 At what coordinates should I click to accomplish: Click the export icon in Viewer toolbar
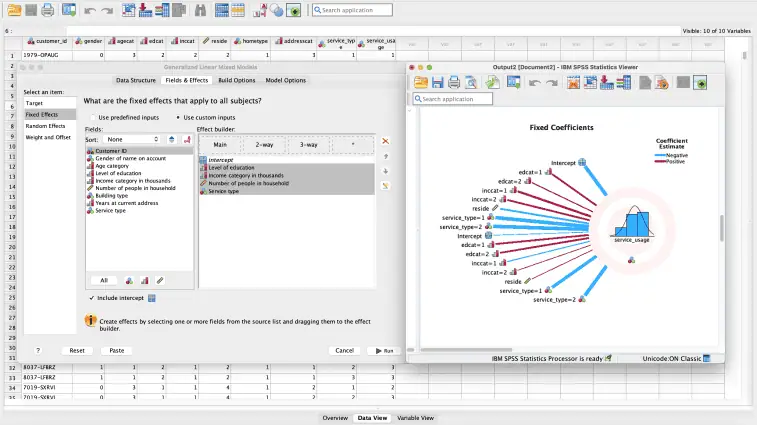492,83
